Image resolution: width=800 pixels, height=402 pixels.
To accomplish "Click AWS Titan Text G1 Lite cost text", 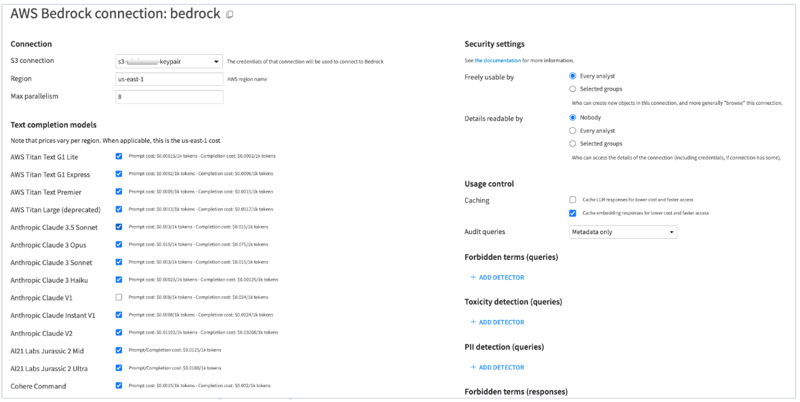I will 202,156.
